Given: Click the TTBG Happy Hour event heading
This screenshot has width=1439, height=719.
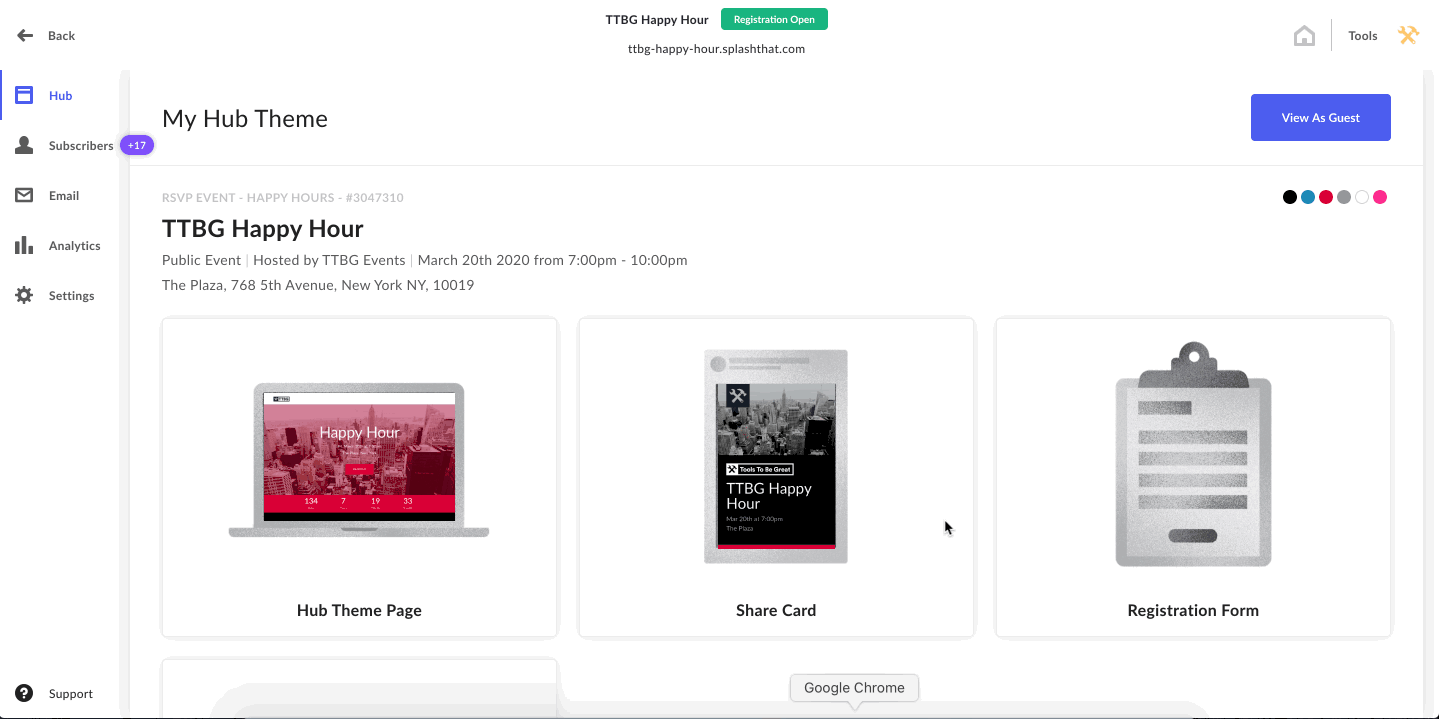Looking at the screenshot, I should pyautogui.click(x=263, y=229).
